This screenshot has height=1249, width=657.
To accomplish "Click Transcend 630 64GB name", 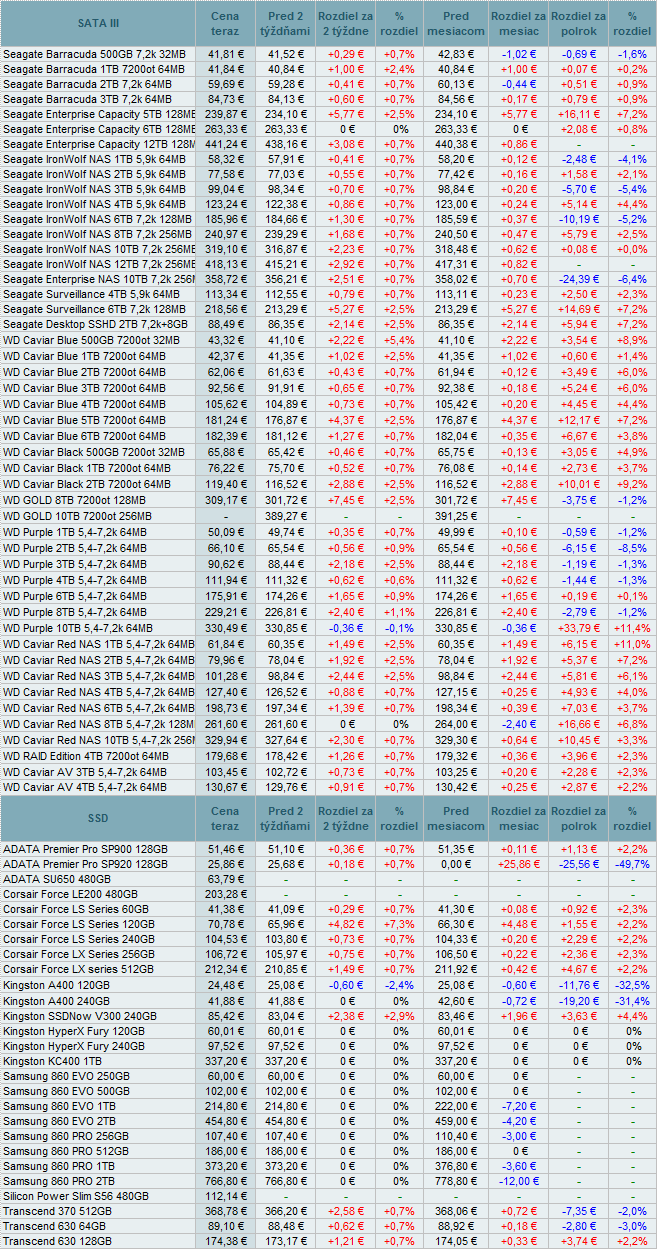I will coord(55,1226).
